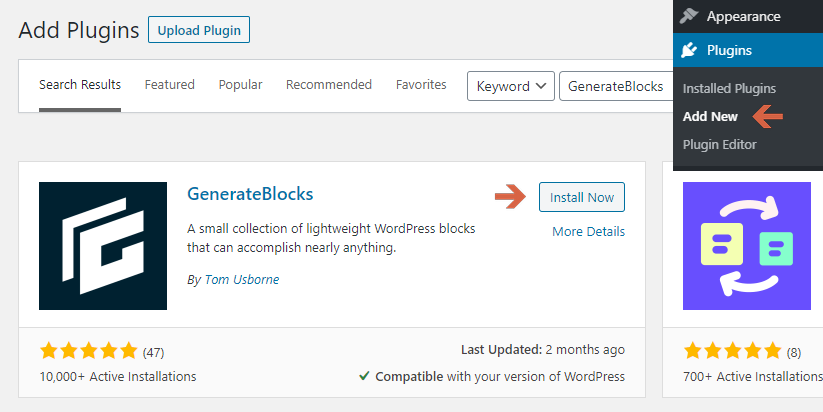Viewport: 823px width, 412px height.
Task: Click the GenerateBlocks plugin logo icon
Action: point(103,246)
